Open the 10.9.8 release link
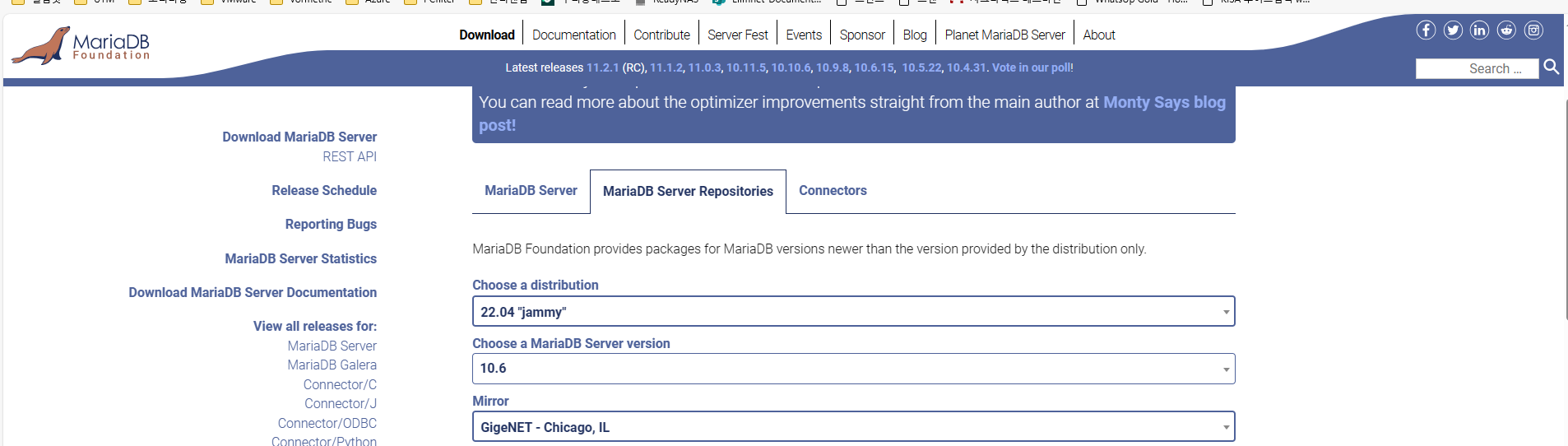 [x=833, y=67]
